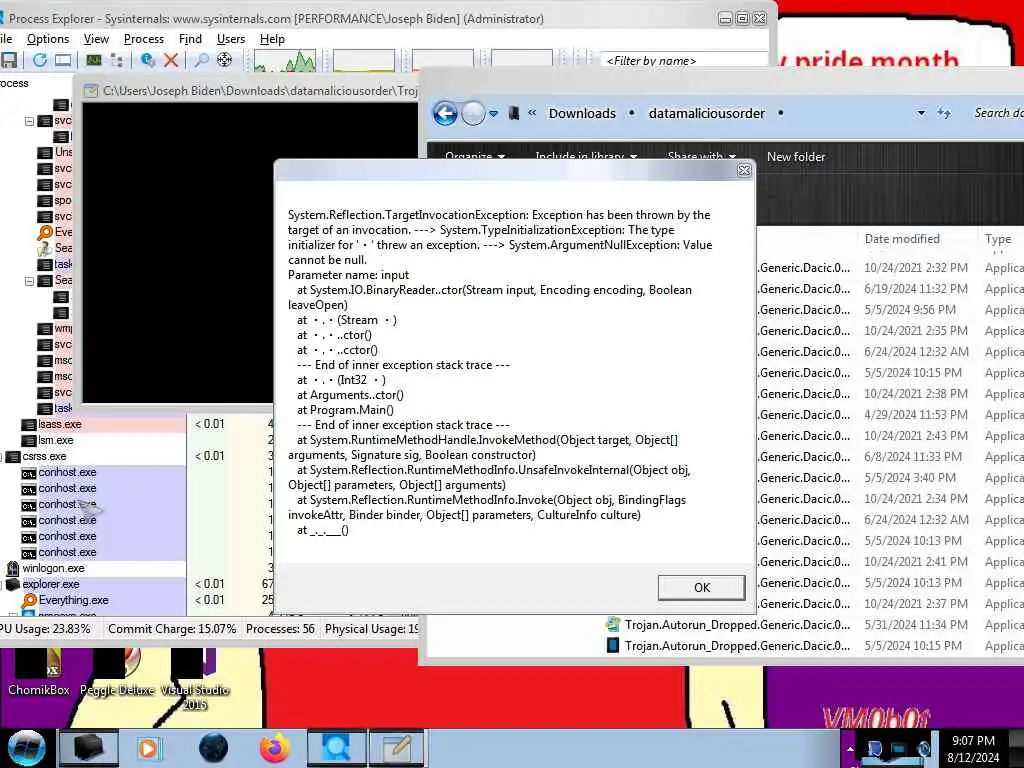Select file dated 4/29/2024 11:53 PM
The height and width of the screenshot is (768, 1024).
[x=891, y=415]
